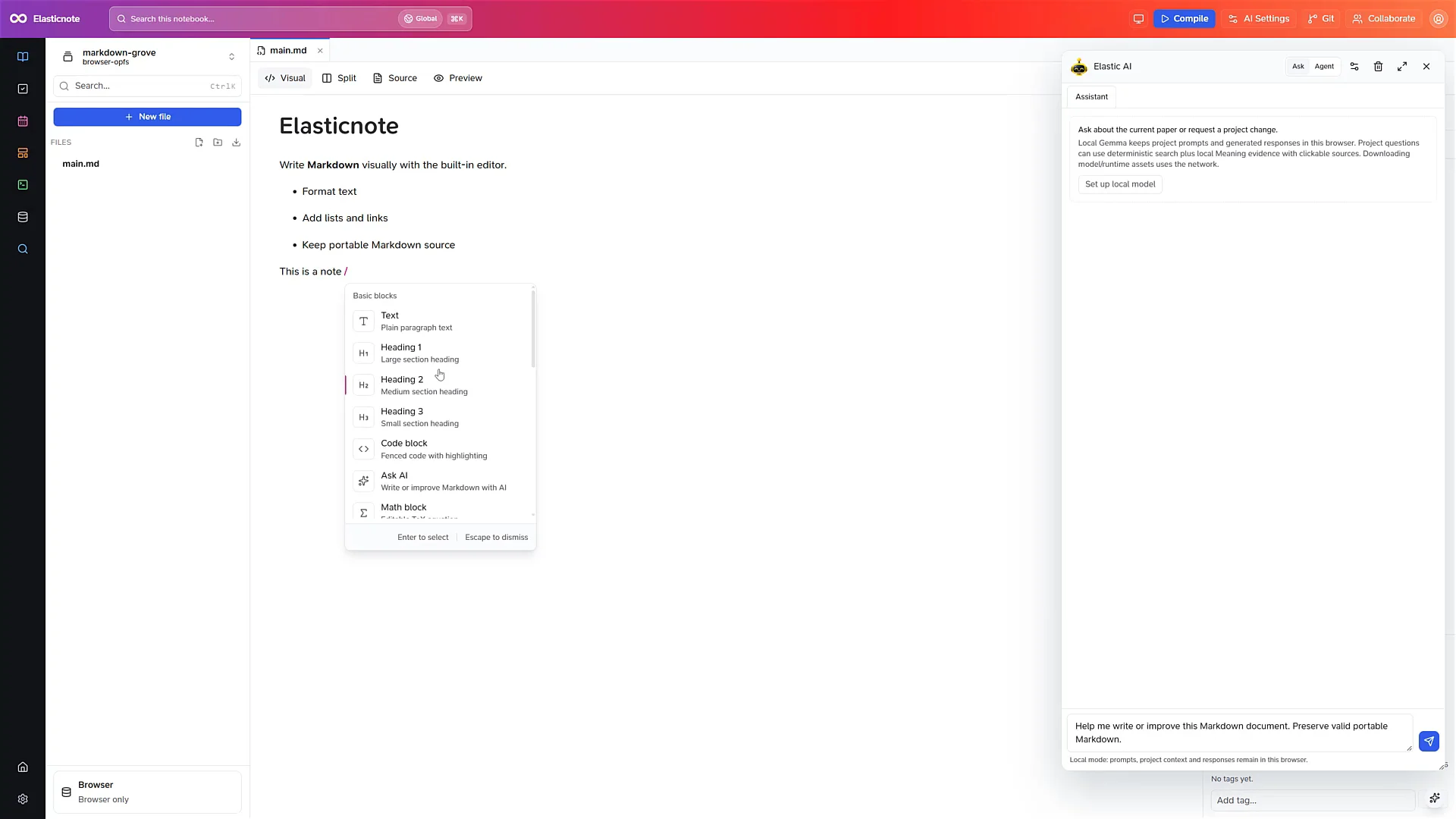
Task: Select the Assistant tab
Action: [x=1091, y=97]
